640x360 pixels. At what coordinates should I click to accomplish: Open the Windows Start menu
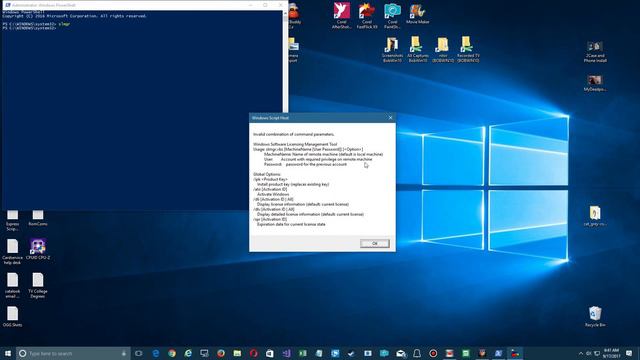click(8, 353)
